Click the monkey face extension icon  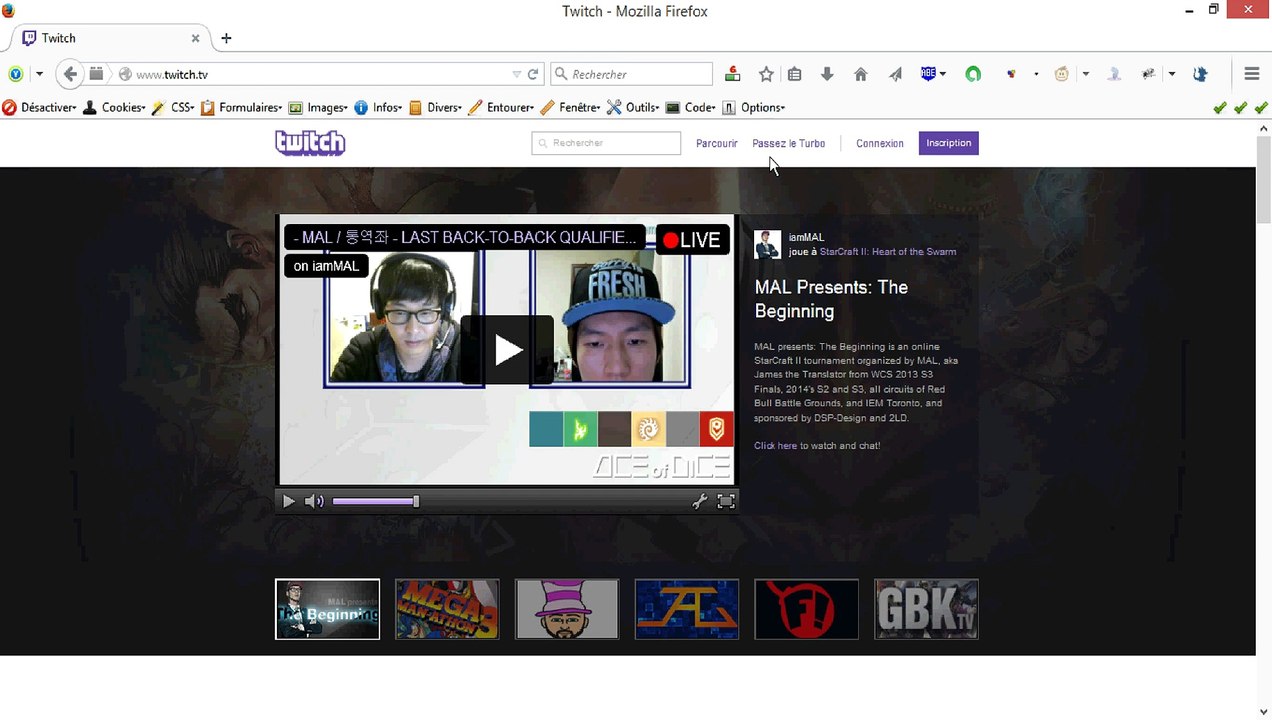pyautogui.click(x=1062, y=74)
